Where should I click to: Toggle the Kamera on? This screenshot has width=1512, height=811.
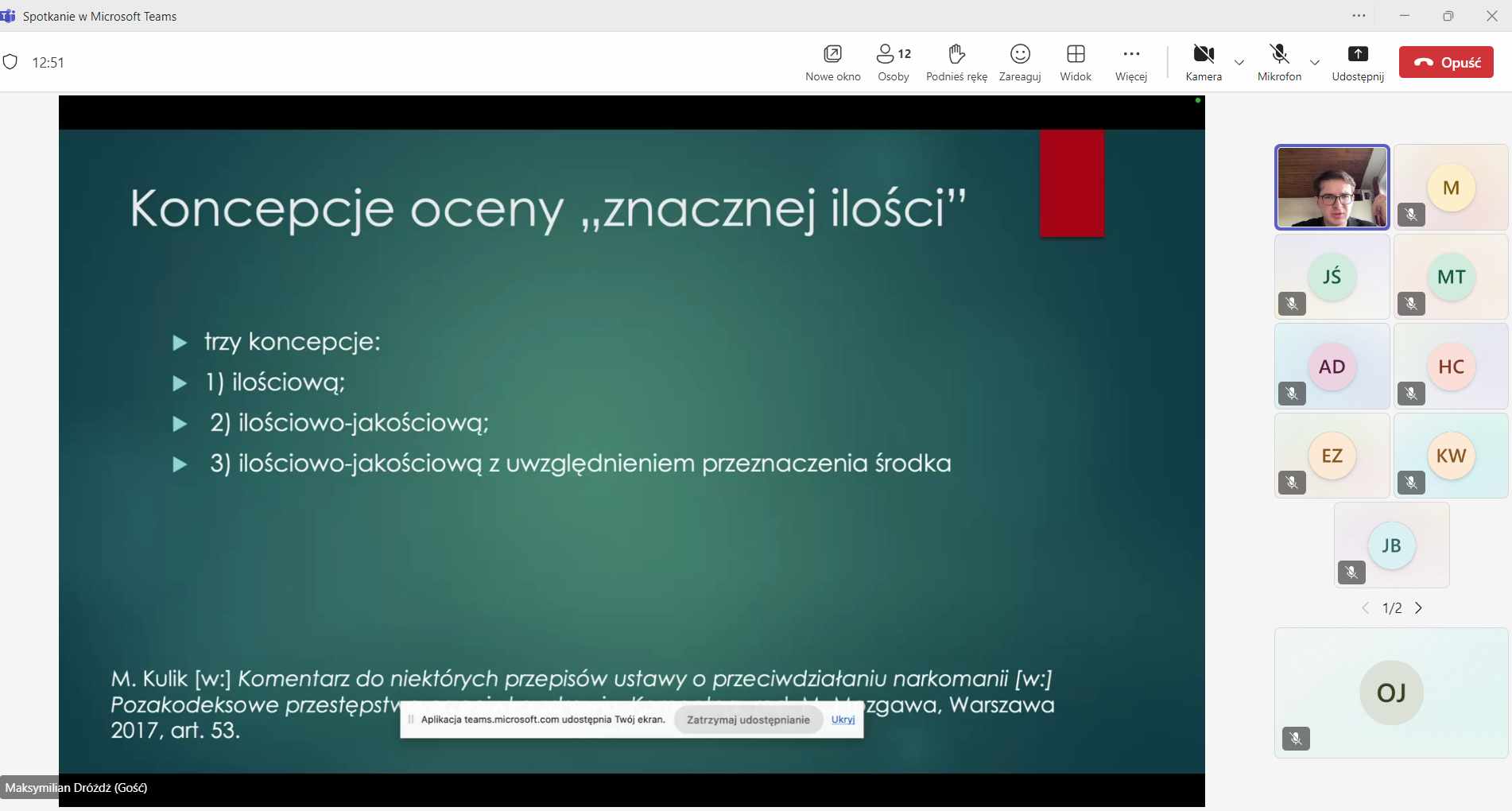pyautogui.click(x=1204, y=63)
